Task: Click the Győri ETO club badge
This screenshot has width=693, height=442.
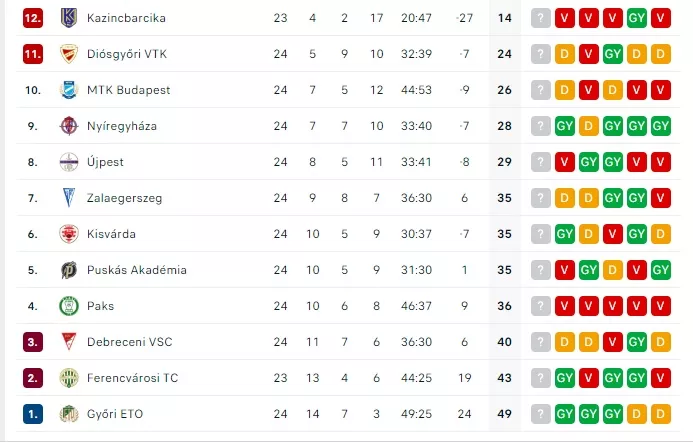Action: tap(68, 414)
